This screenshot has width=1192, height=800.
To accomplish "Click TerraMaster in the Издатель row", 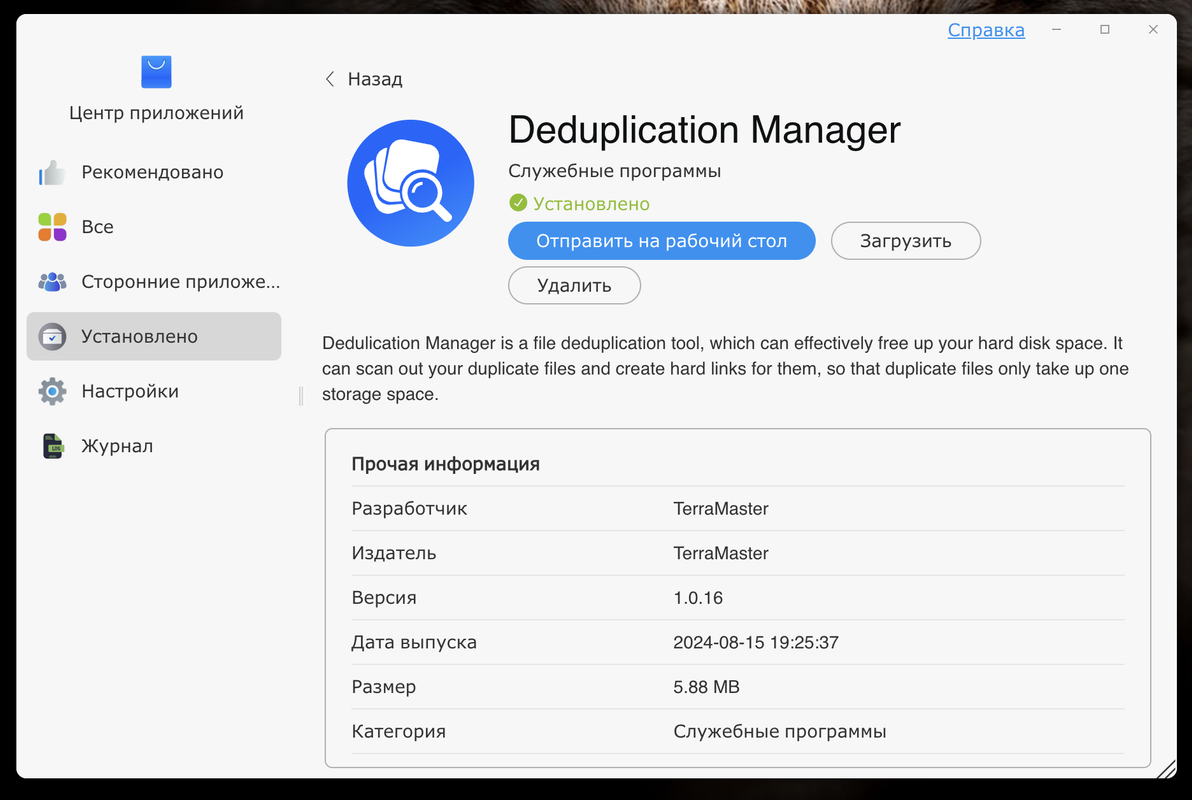I will [721, 554].
